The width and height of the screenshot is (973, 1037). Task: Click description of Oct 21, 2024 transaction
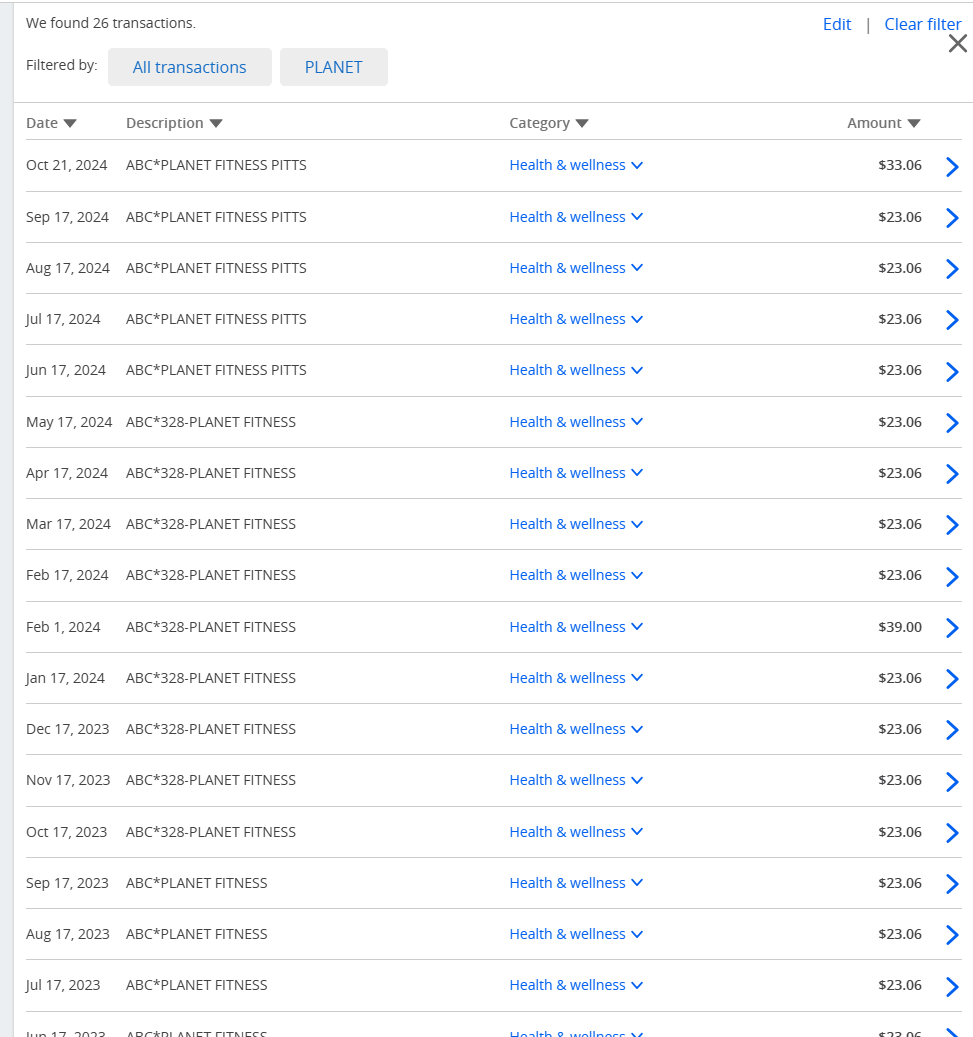(216, 165)
